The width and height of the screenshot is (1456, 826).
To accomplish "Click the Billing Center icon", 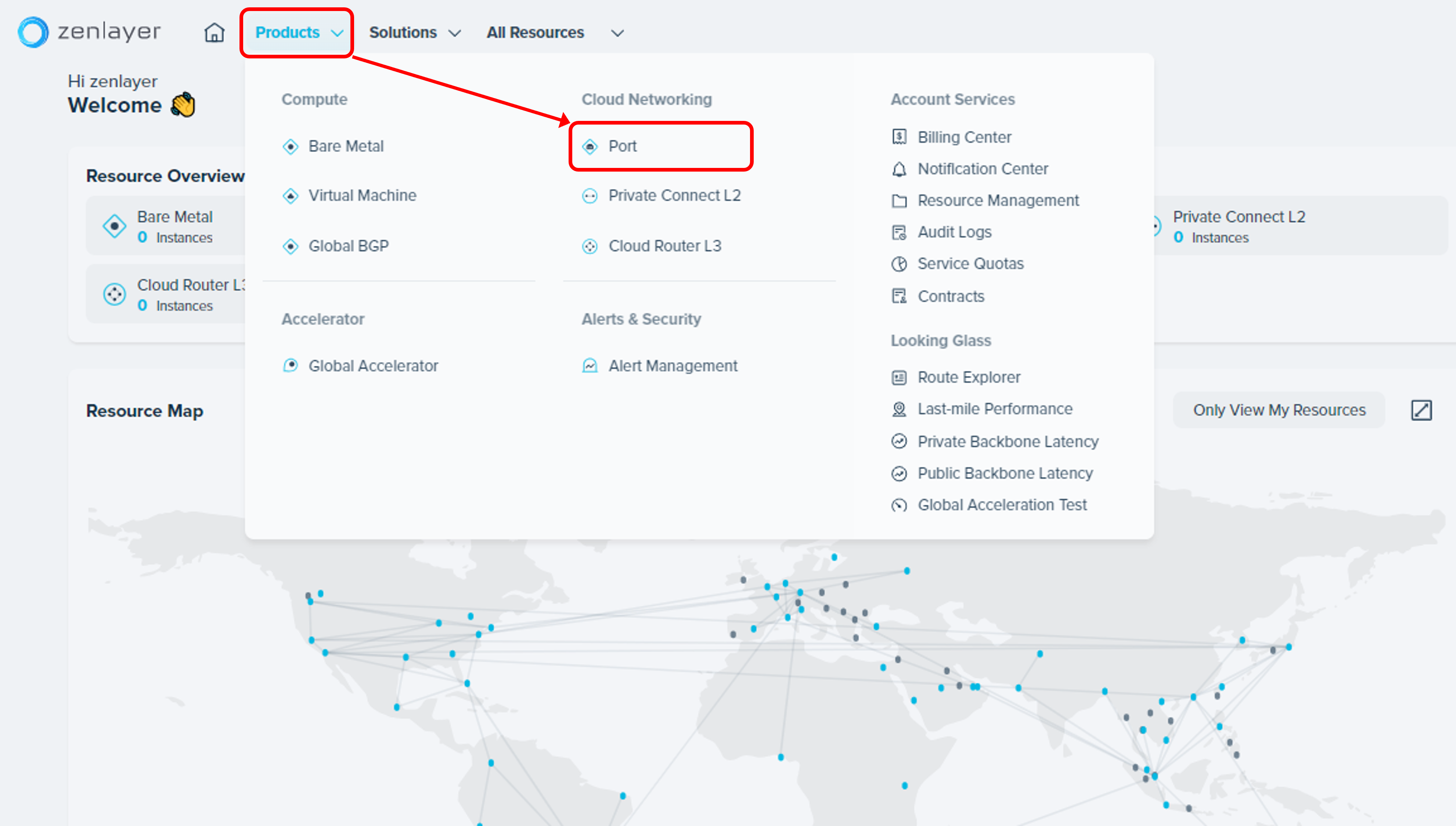I will pyautogui.click(x=899, y=137).
